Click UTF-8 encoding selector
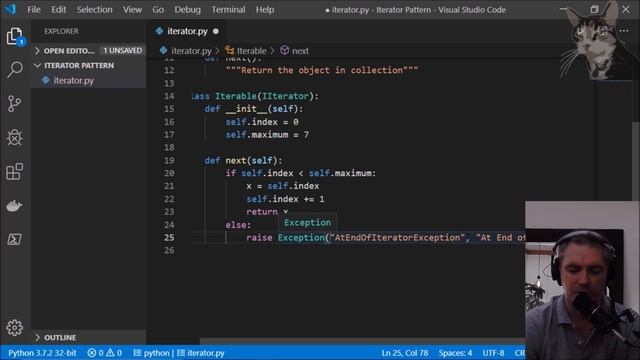Image resolution: width=640 pixels, height=360 pixels. (493, 353)
